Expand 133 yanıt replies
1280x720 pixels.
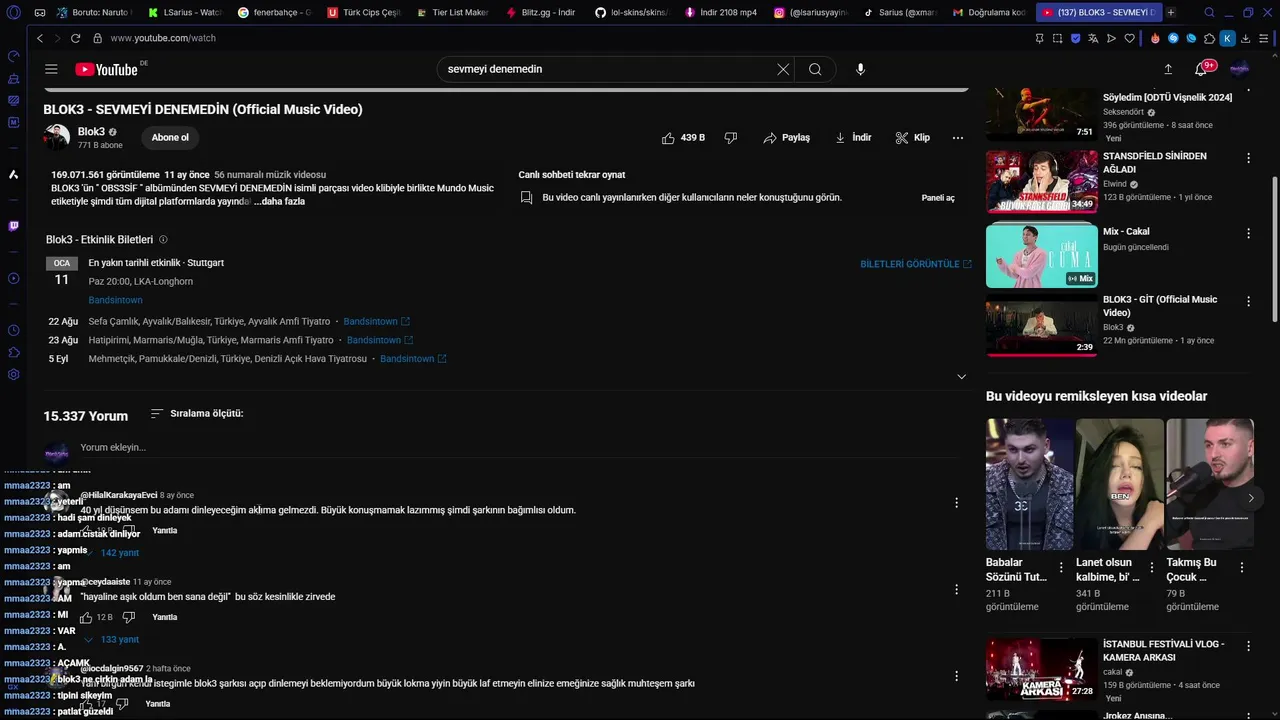point(113,640)
